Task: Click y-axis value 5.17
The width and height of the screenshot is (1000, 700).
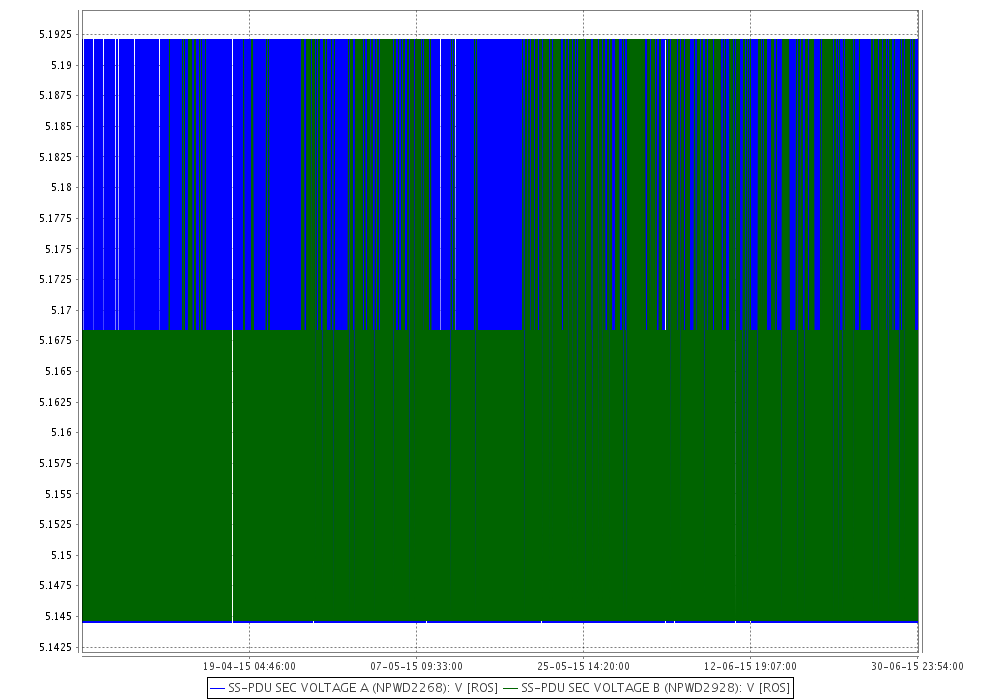Action: pos(61,310)
